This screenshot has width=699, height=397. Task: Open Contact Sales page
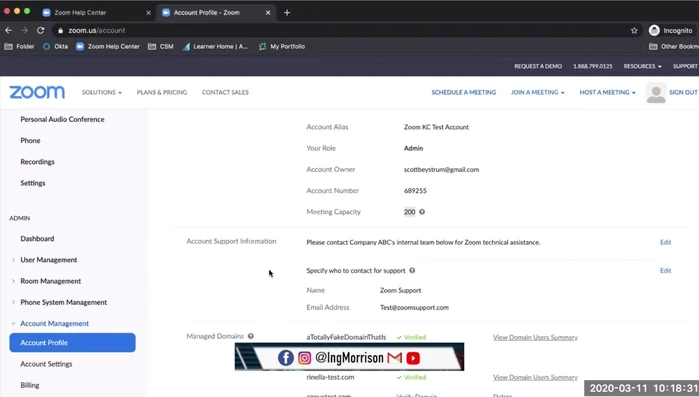[225, 92]
